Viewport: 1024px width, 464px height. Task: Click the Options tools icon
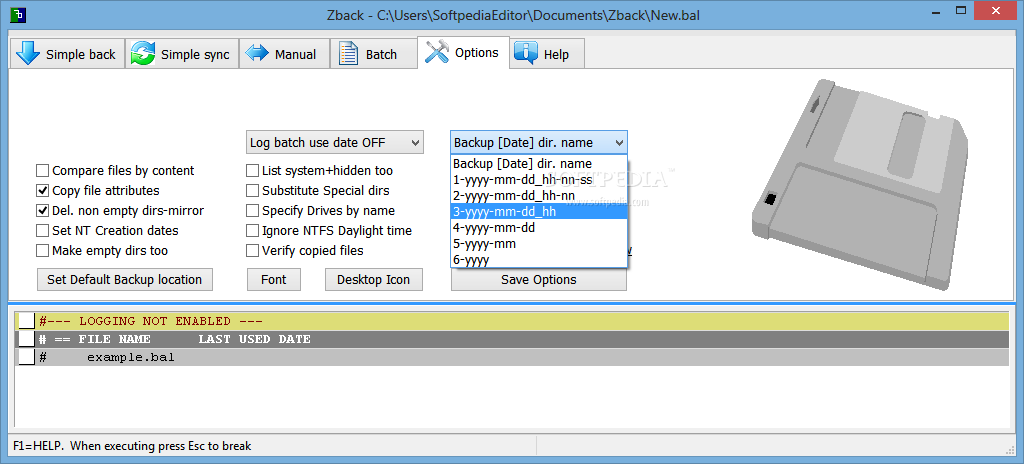click(x=436, y=52)
